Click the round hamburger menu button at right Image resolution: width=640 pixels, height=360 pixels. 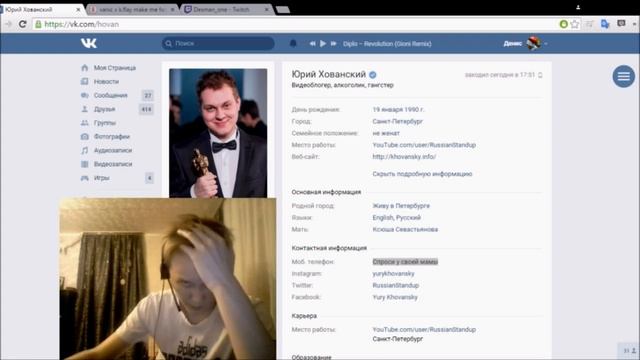click(x=623, y=76)
